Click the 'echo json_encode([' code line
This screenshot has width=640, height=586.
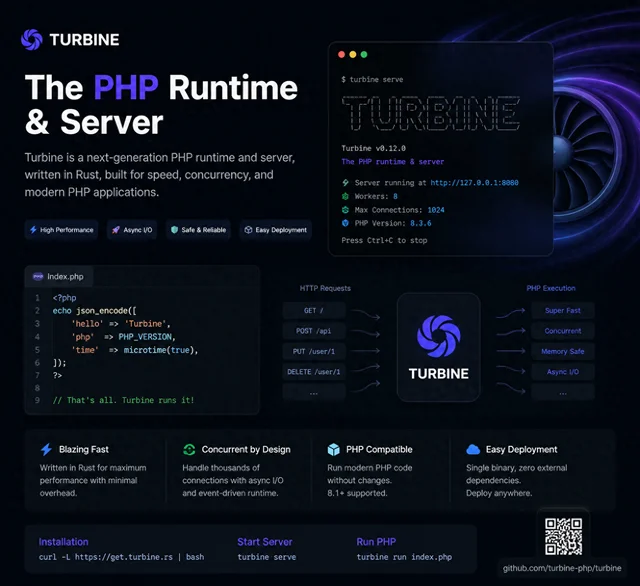click(94, 311)
